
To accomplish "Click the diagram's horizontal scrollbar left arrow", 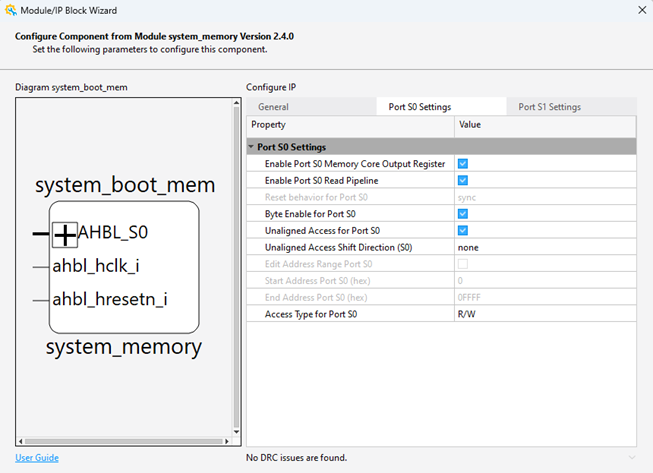I will click(x=20, y=441).
